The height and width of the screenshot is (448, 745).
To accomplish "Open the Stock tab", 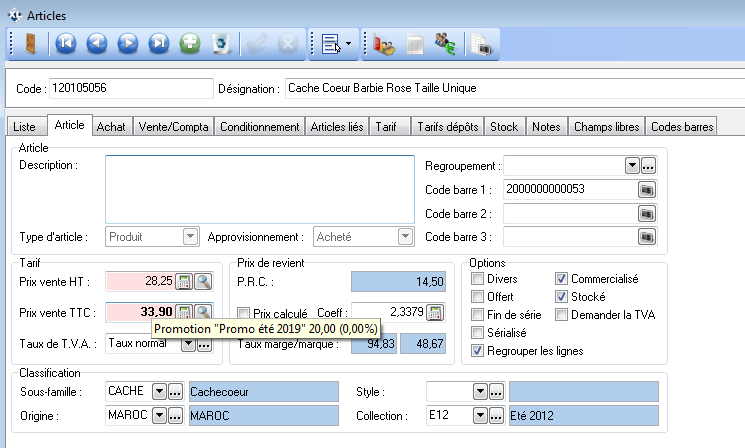I will (x=504, y=127).
